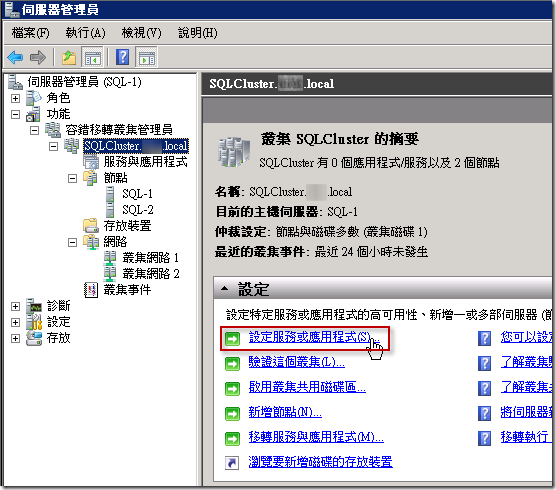The height and width of the screenshot is (490, 556).
Task: Select SQLCluster.local in the tree
Action: click(136, 146)
